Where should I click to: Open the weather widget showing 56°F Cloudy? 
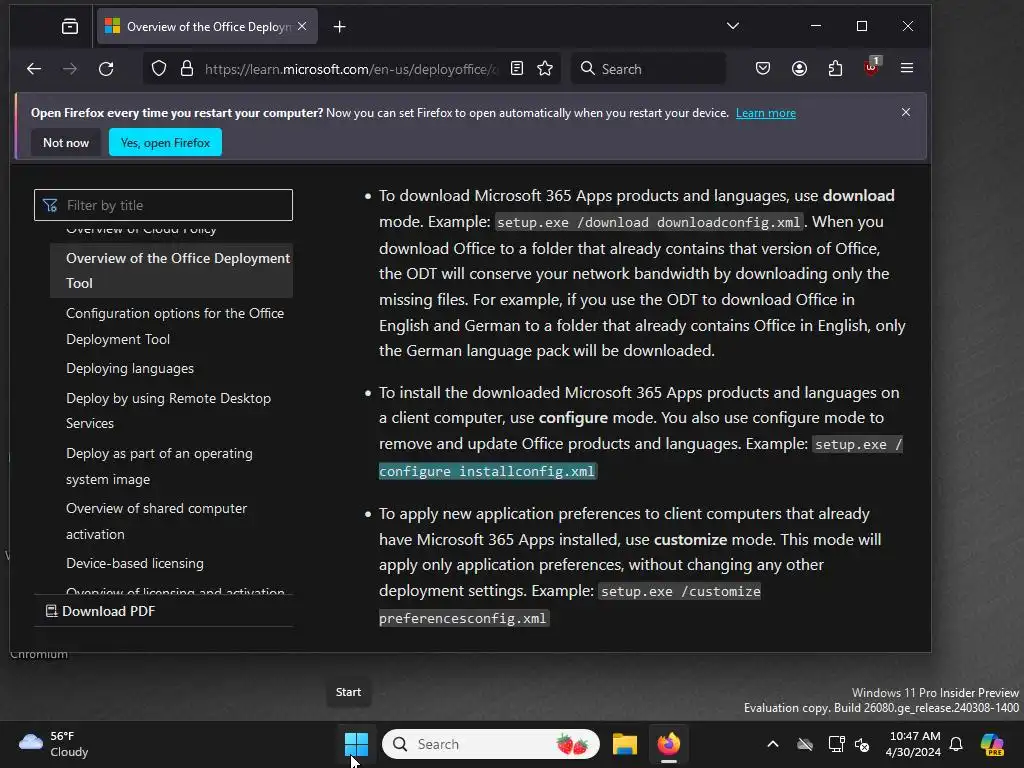54,744
